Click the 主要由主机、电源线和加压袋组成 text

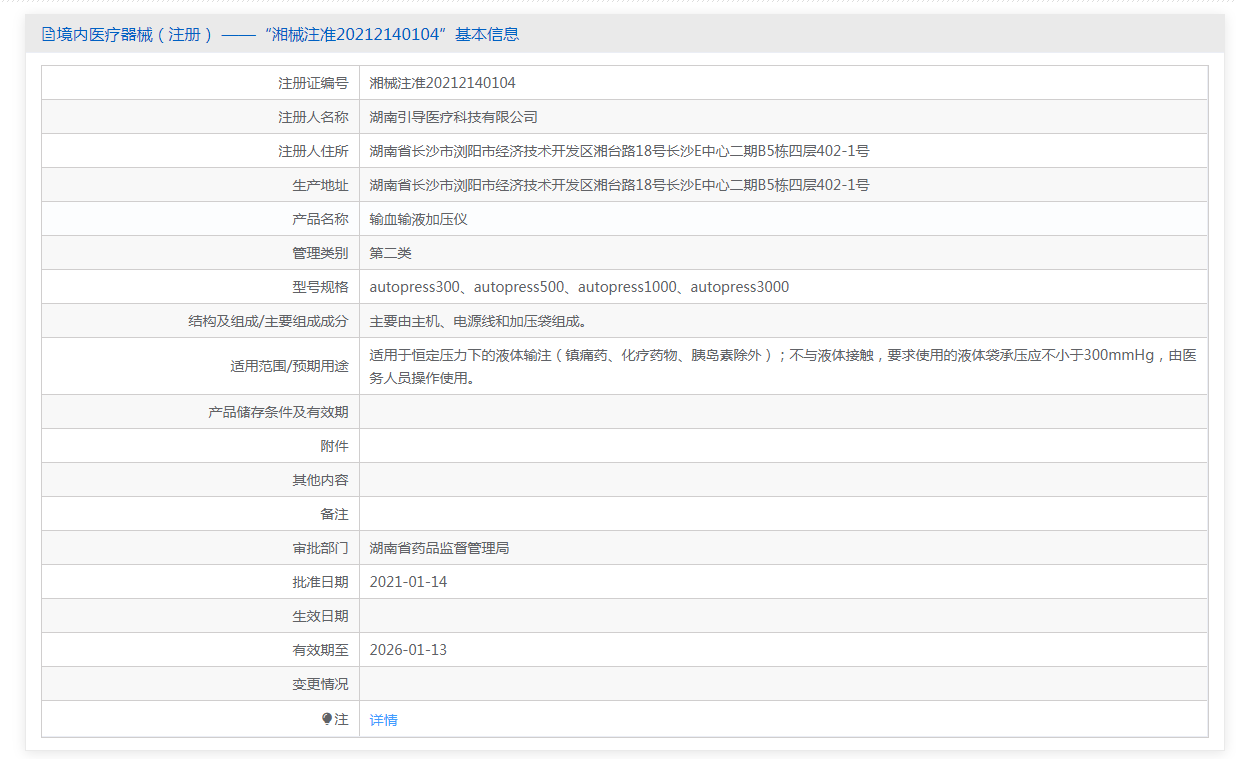click(x=477, y=321)
